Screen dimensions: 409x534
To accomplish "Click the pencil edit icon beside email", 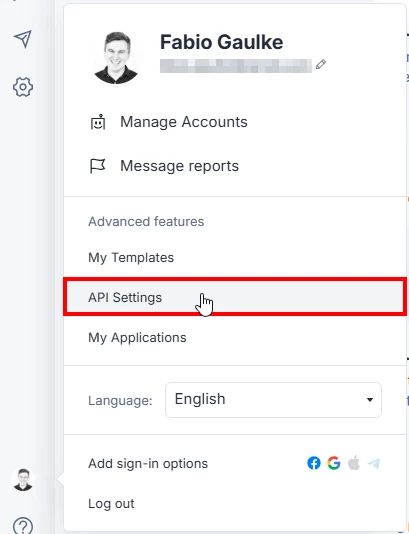I will tap(321, 64).
